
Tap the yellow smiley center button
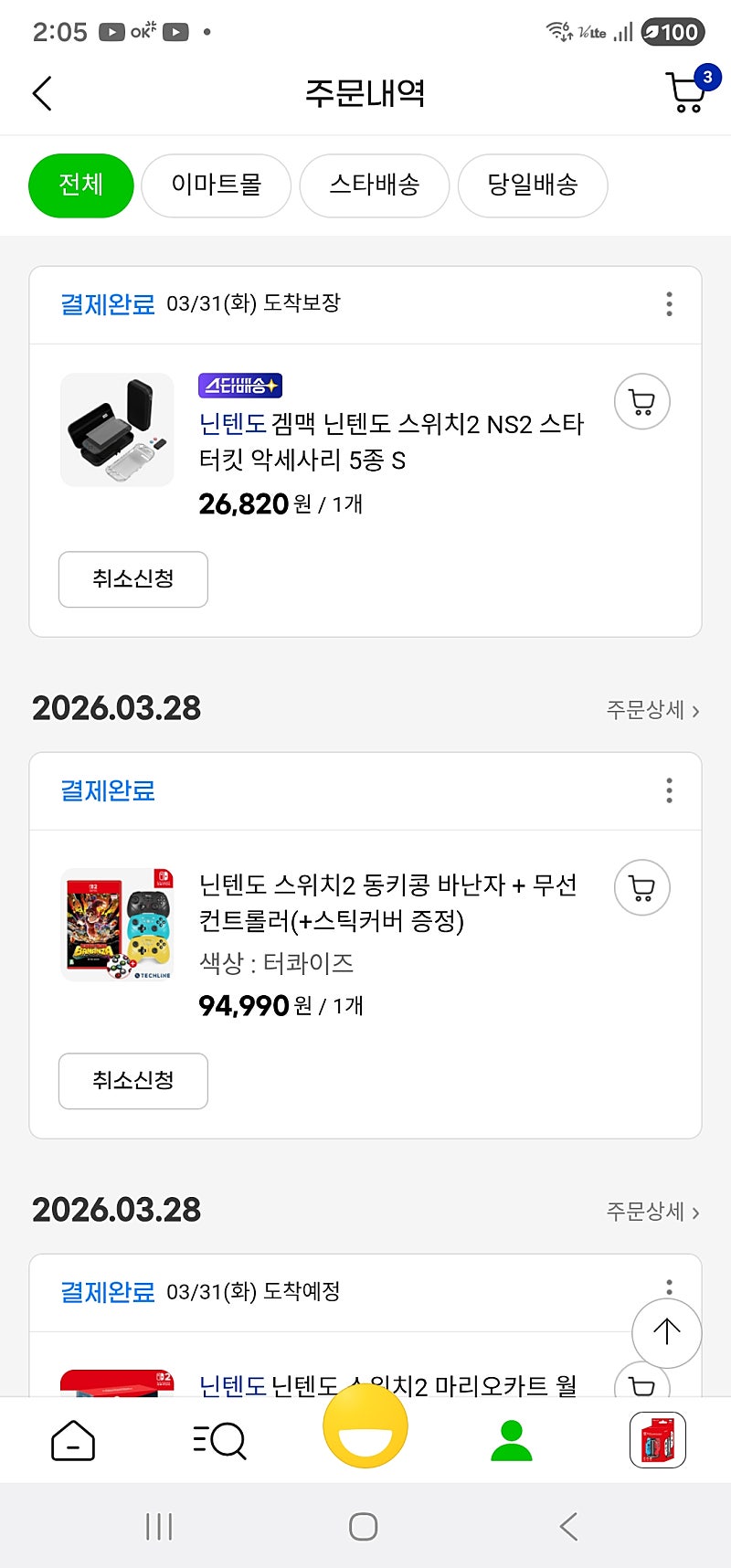(x=365, y=1425)
